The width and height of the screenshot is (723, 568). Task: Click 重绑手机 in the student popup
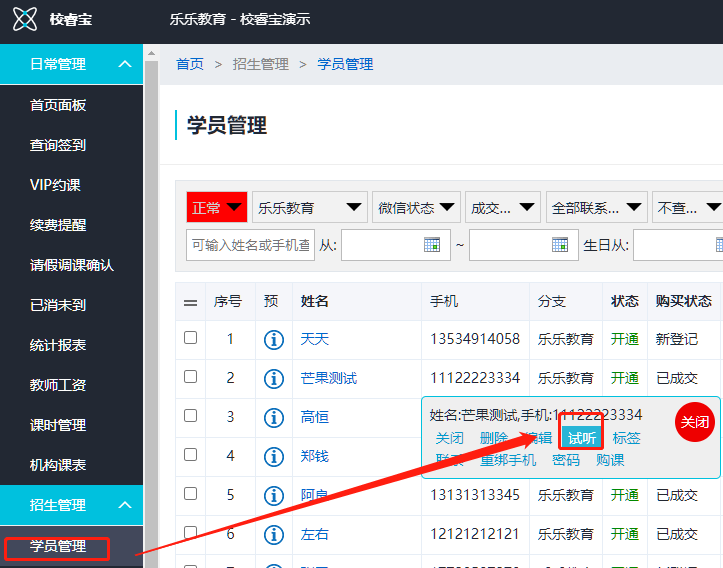coord(508,460)
